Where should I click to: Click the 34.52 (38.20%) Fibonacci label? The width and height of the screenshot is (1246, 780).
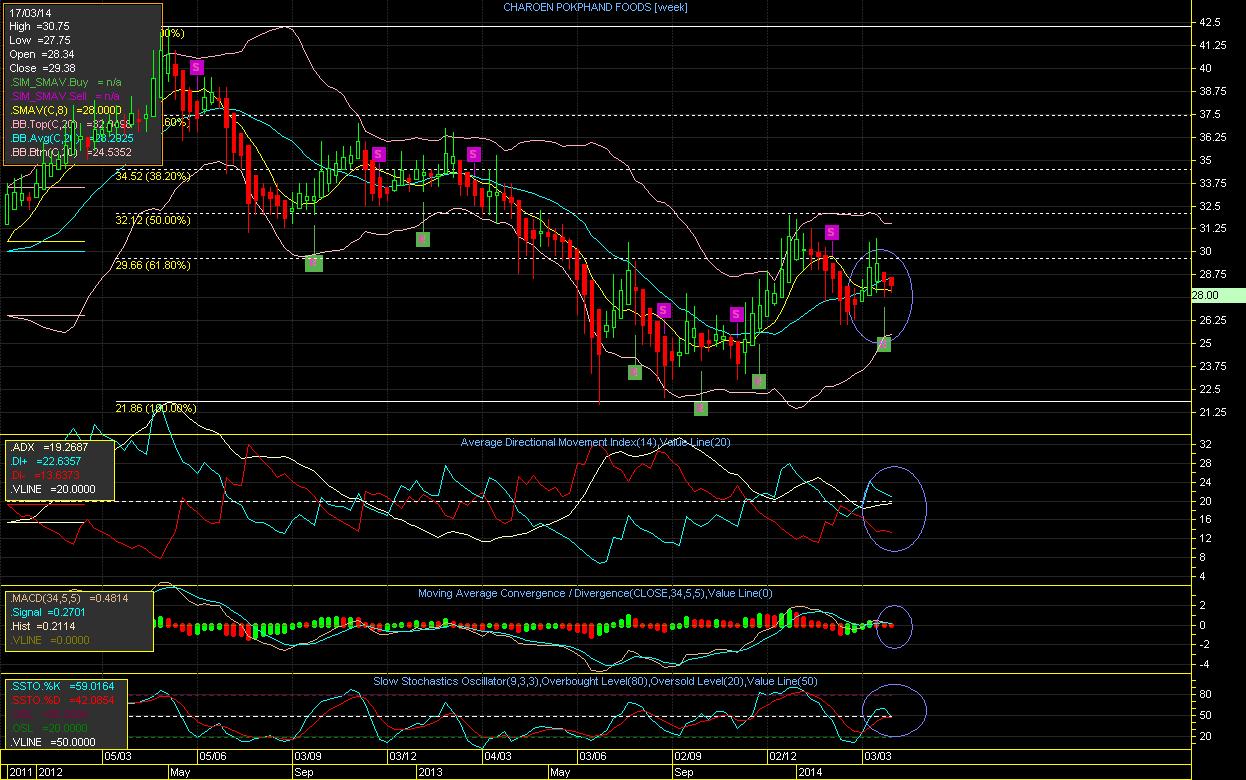pyautogui.click(x=153, y=175)
